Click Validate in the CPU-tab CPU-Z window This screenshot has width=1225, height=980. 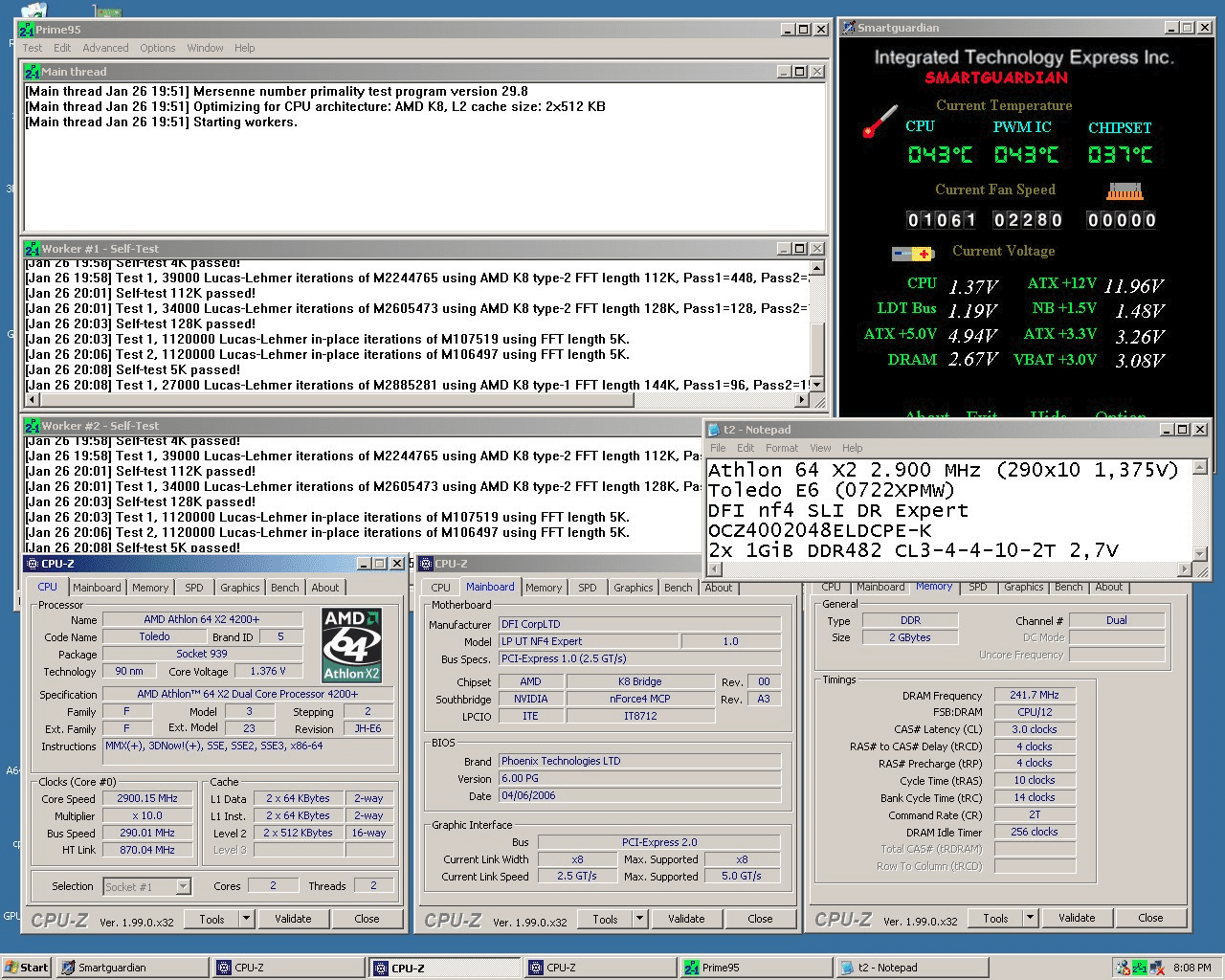tap(293, 919)
